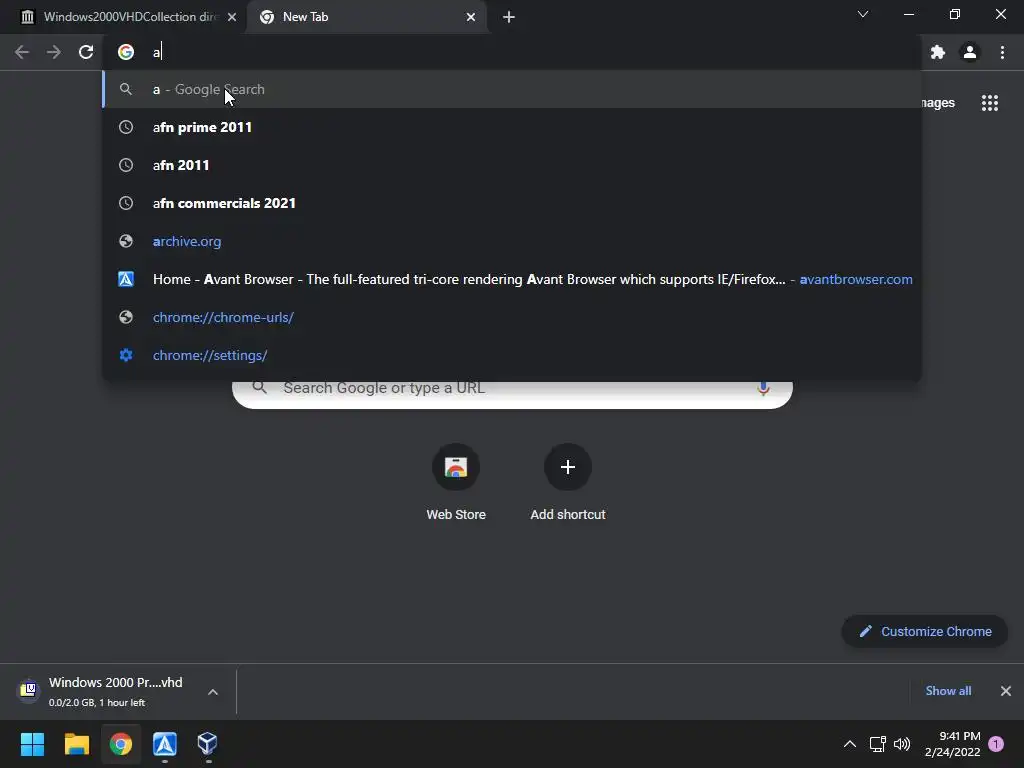Image resolution: width=1024 pixels, height=768 pixels.
Task: Close the downloads bar
Action: tap(1006, 691)
